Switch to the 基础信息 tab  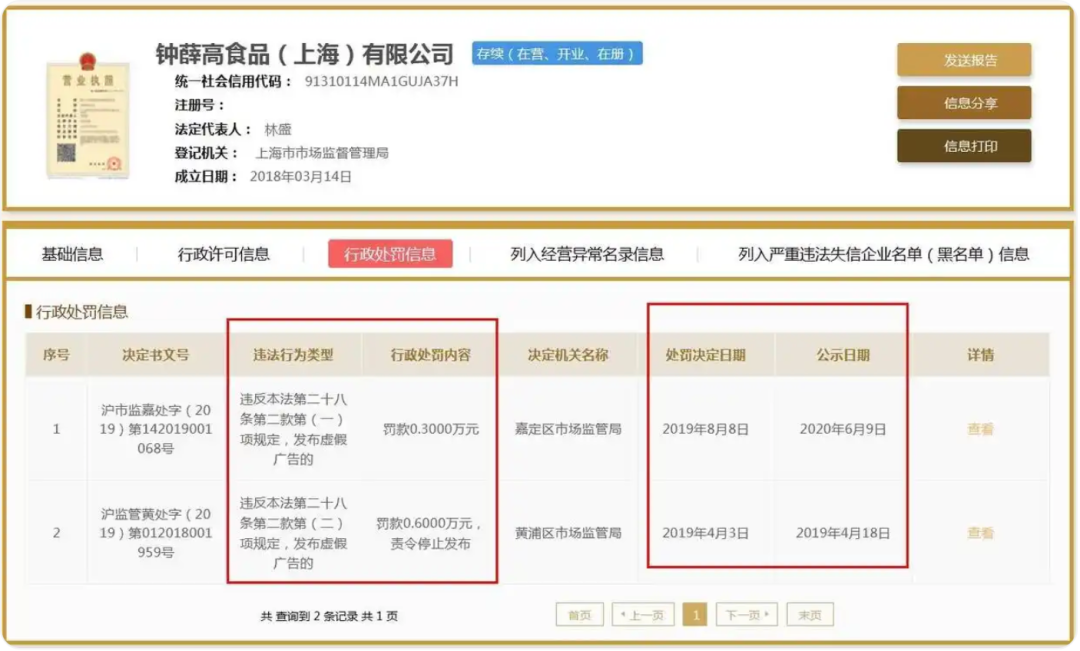coord(72,254)
